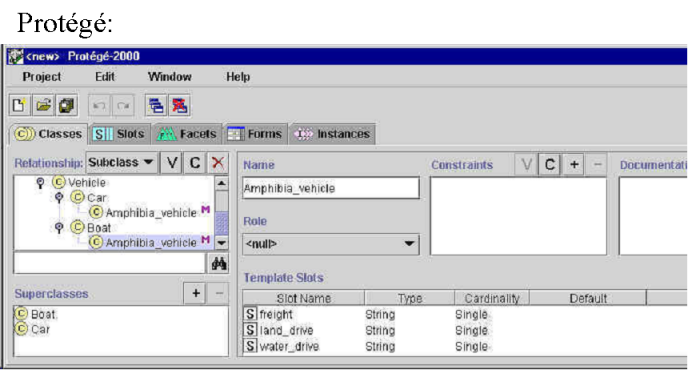Select the Boat class in tree
Screen dimensions: 688x370
(99, 228)
